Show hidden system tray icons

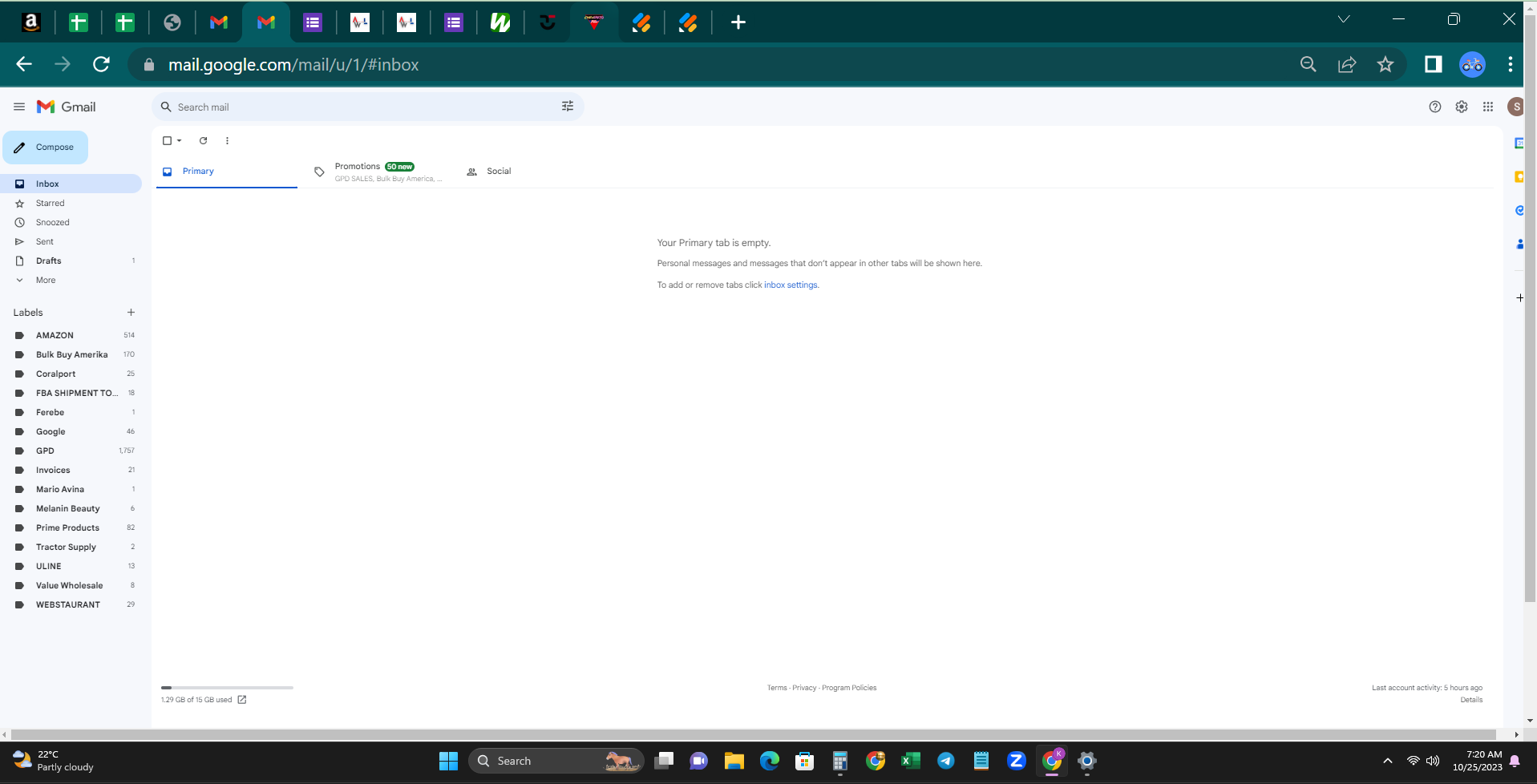pos(1388,761)
